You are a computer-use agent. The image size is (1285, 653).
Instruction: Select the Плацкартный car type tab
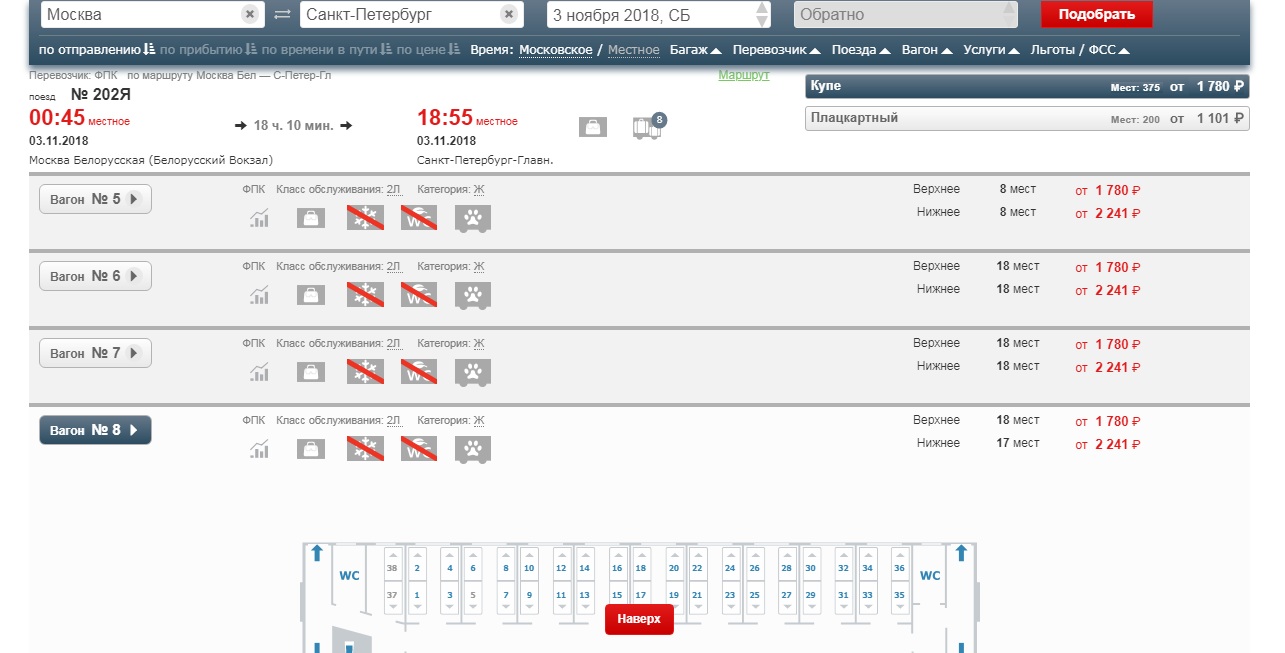1027,118
